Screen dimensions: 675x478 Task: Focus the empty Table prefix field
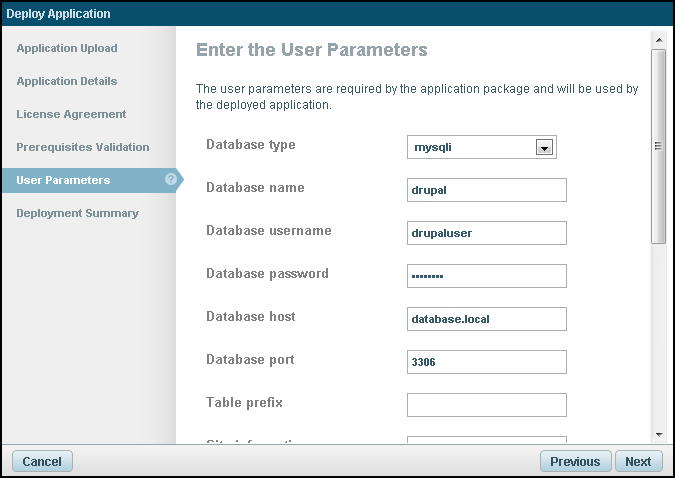coord(486,405)
